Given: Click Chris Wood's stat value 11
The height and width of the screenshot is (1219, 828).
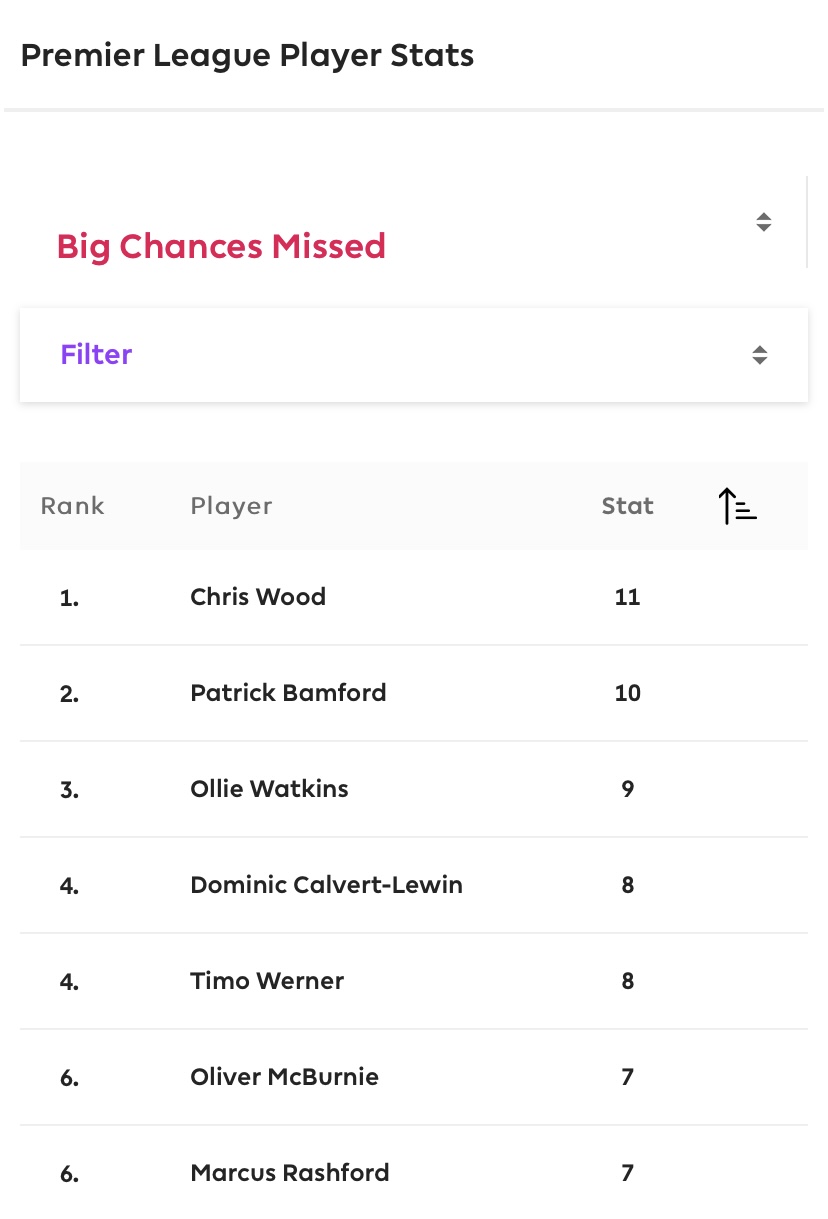Looking at the screenshot, I should click(x=627, y=597).
